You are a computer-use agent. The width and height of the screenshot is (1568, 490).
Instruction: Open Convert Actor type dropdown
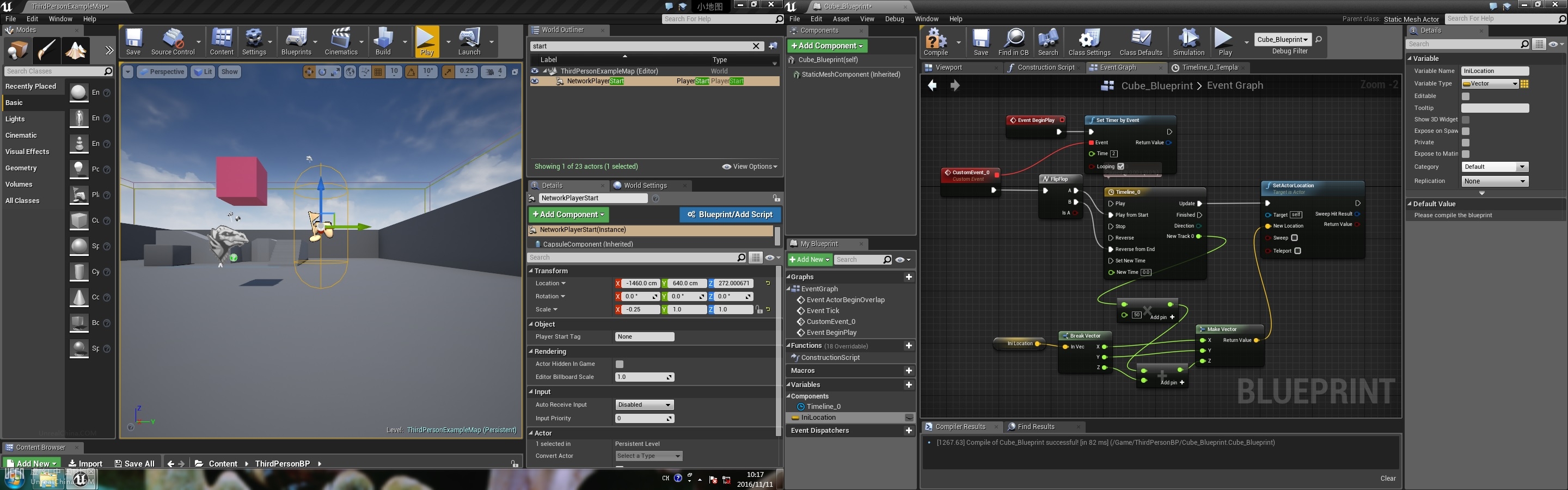[649, 456]
